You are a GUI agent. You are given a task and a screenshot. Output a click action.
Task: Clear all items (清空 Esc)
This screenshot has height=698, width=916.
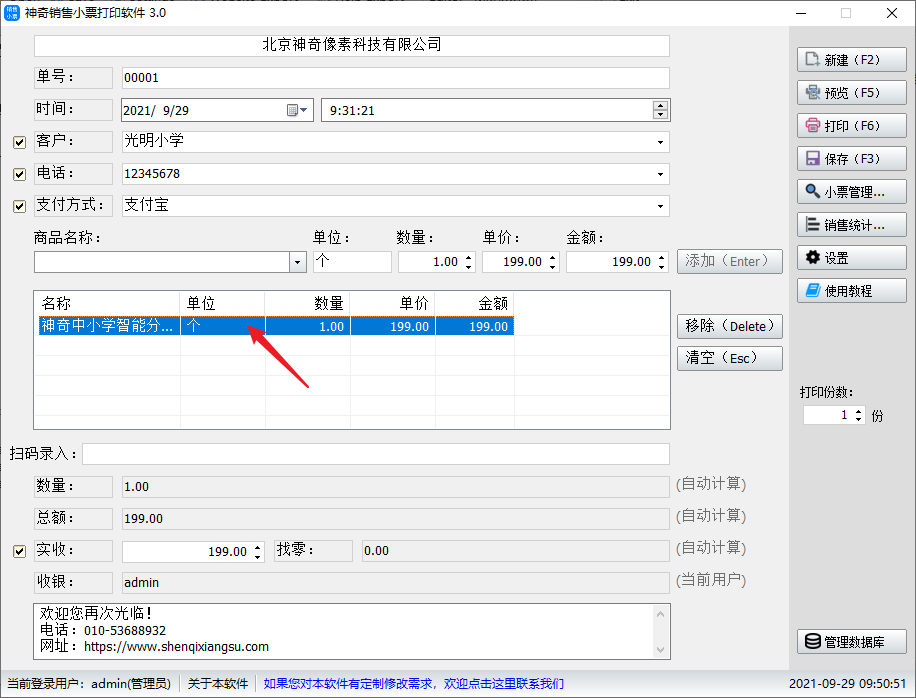click(x=730, y=358)
